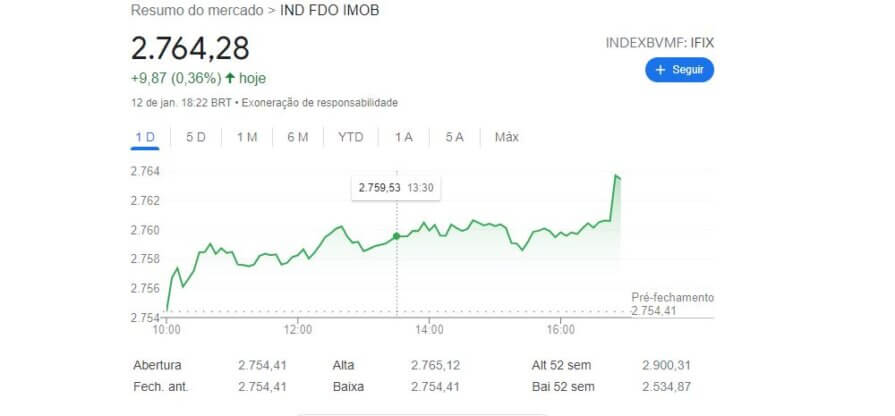Click the Pré-fechamento 2.754,41 label
This screenshot has height=416, width=895.
[x=672, y=304]
